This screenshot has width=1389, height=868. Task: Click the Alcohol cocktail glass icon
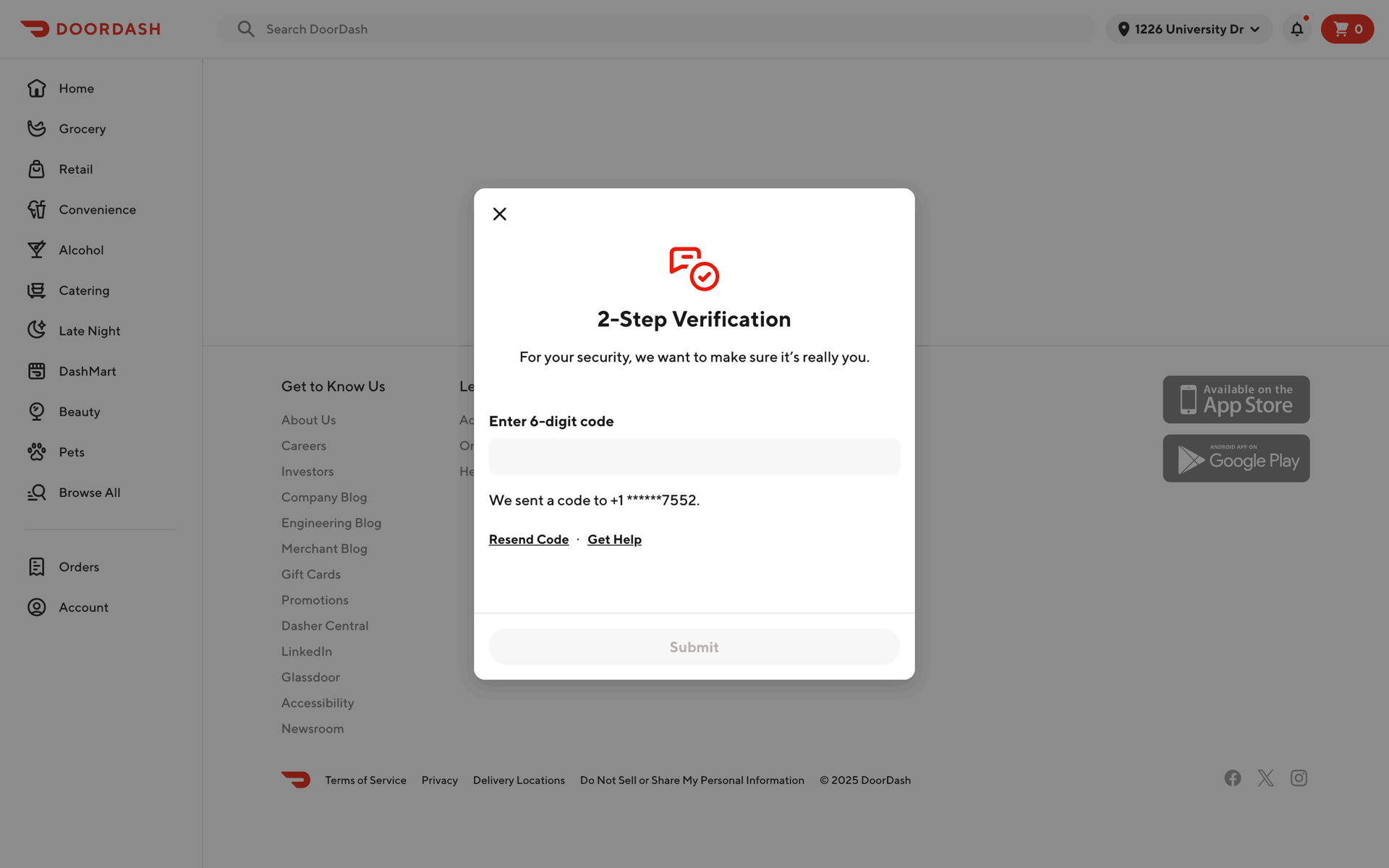coord(37,250)
